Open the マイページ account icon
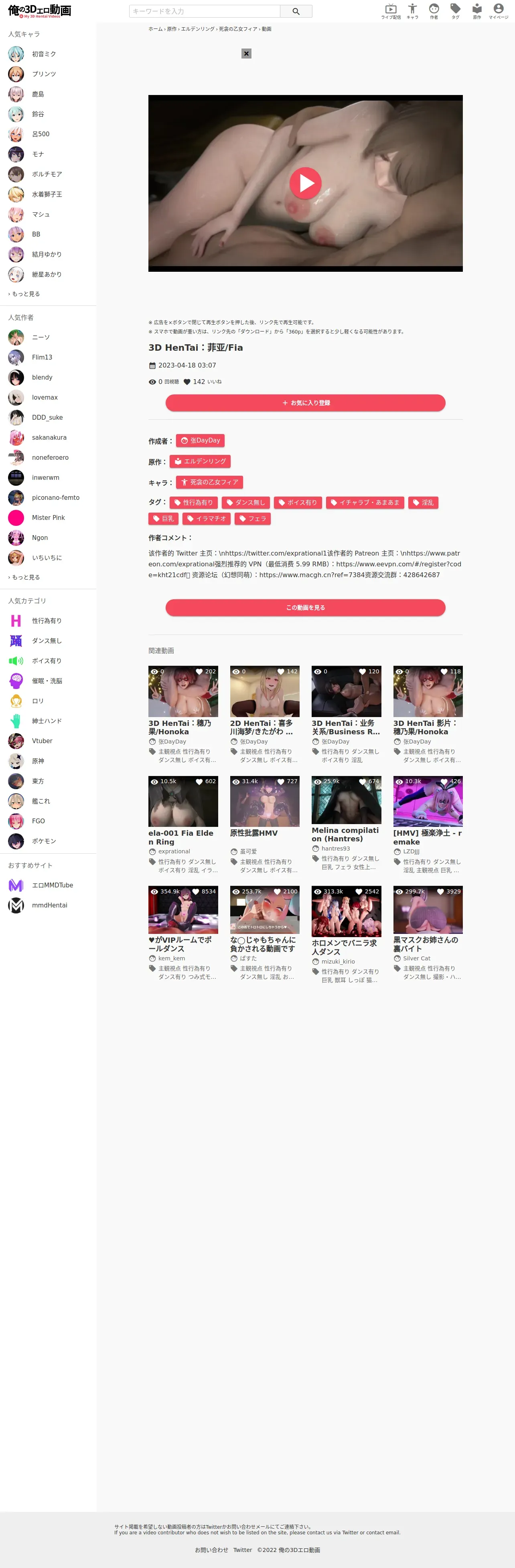The image size is (515, 1568). [x=499, y=11]
